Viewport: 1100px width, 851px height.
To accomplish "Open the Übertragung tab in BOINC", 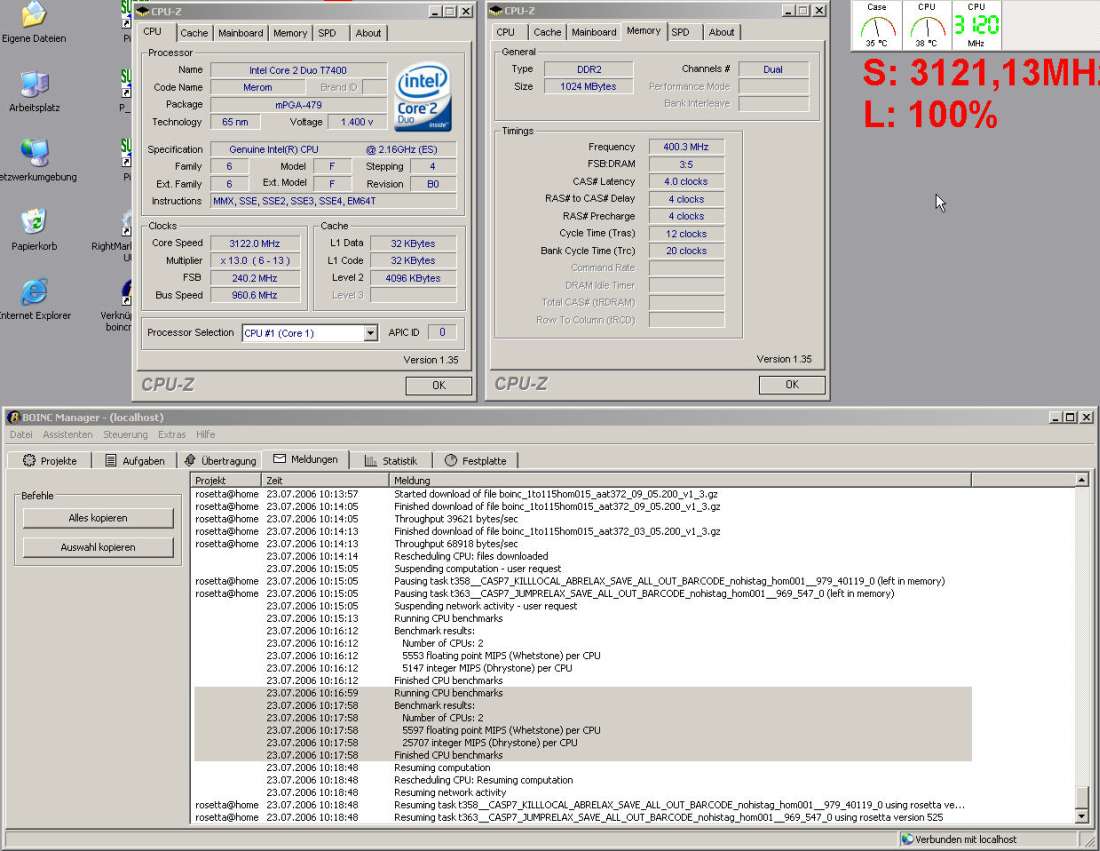I will [x=220, y=460].
